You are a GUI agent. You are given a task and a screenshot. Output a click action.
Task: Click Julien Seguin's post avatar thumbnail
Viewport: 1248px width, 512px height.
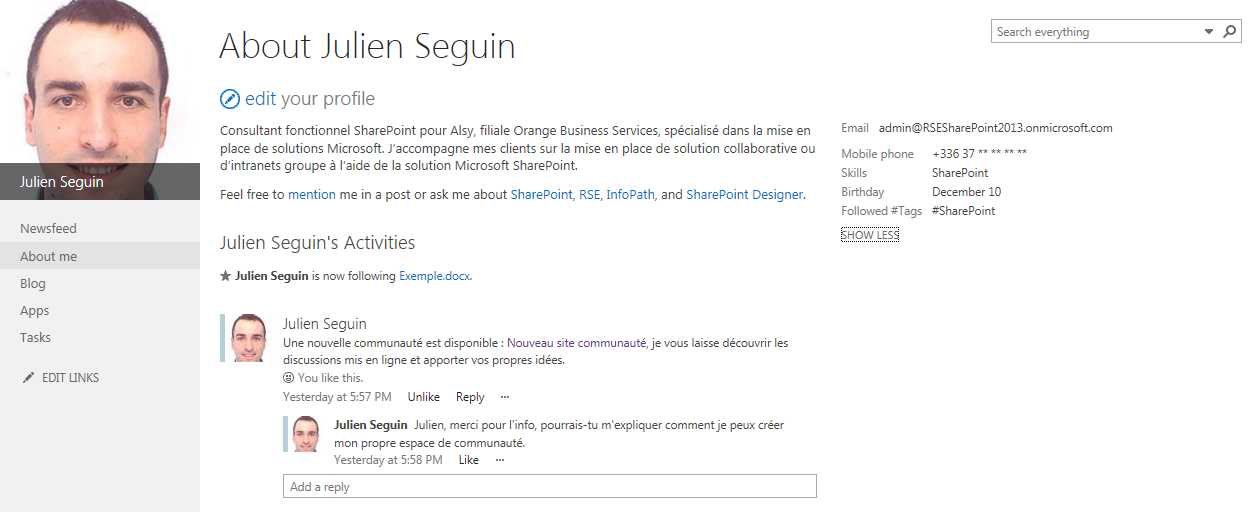(x=249, y=337)
